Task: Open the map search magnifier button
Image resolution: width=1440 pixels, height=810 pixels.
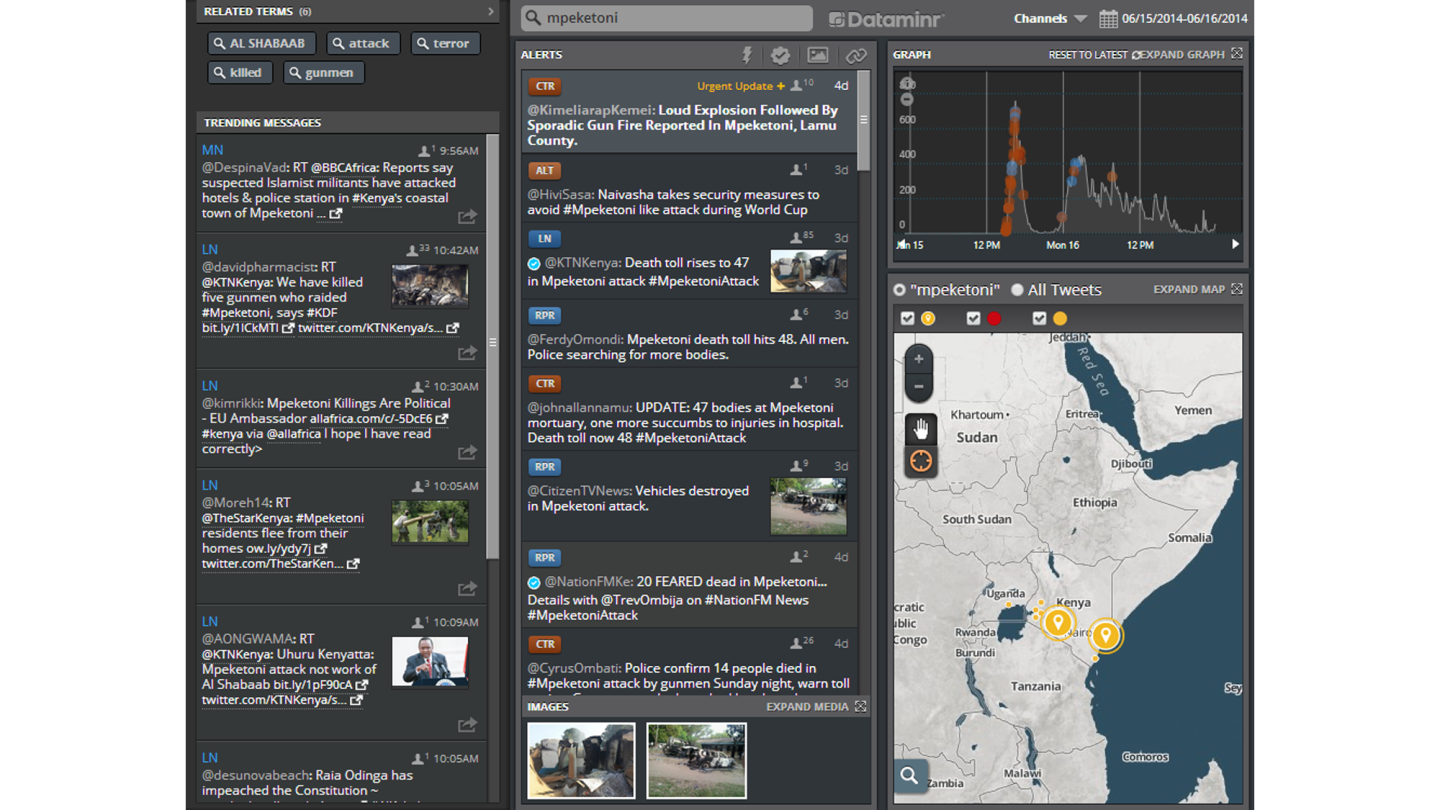Action: click(909, 775)
